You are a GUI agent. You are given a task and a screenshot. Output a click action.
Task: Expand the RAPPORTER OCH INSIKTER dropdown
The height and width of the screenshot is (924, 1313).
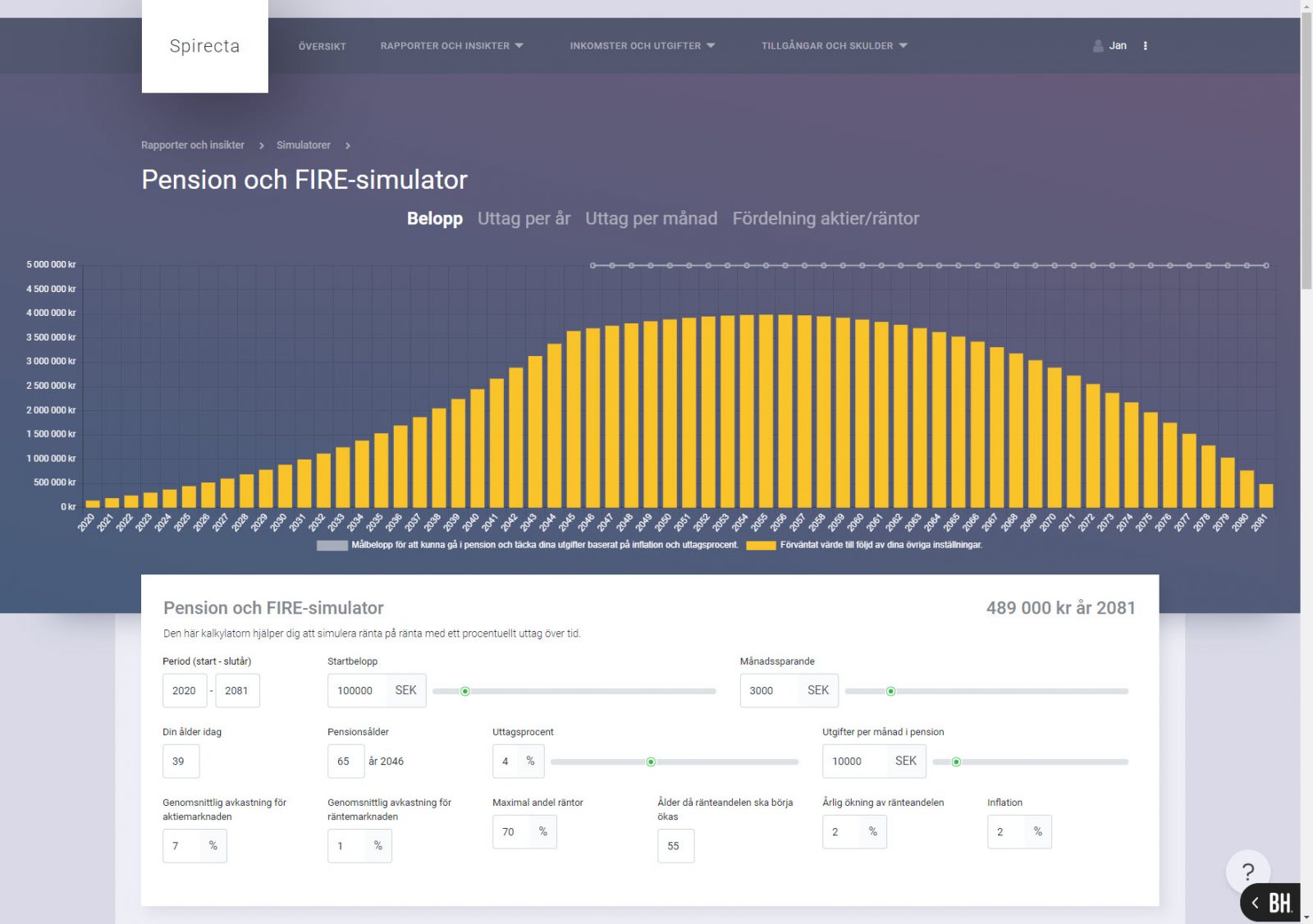[x=451, y=46]
